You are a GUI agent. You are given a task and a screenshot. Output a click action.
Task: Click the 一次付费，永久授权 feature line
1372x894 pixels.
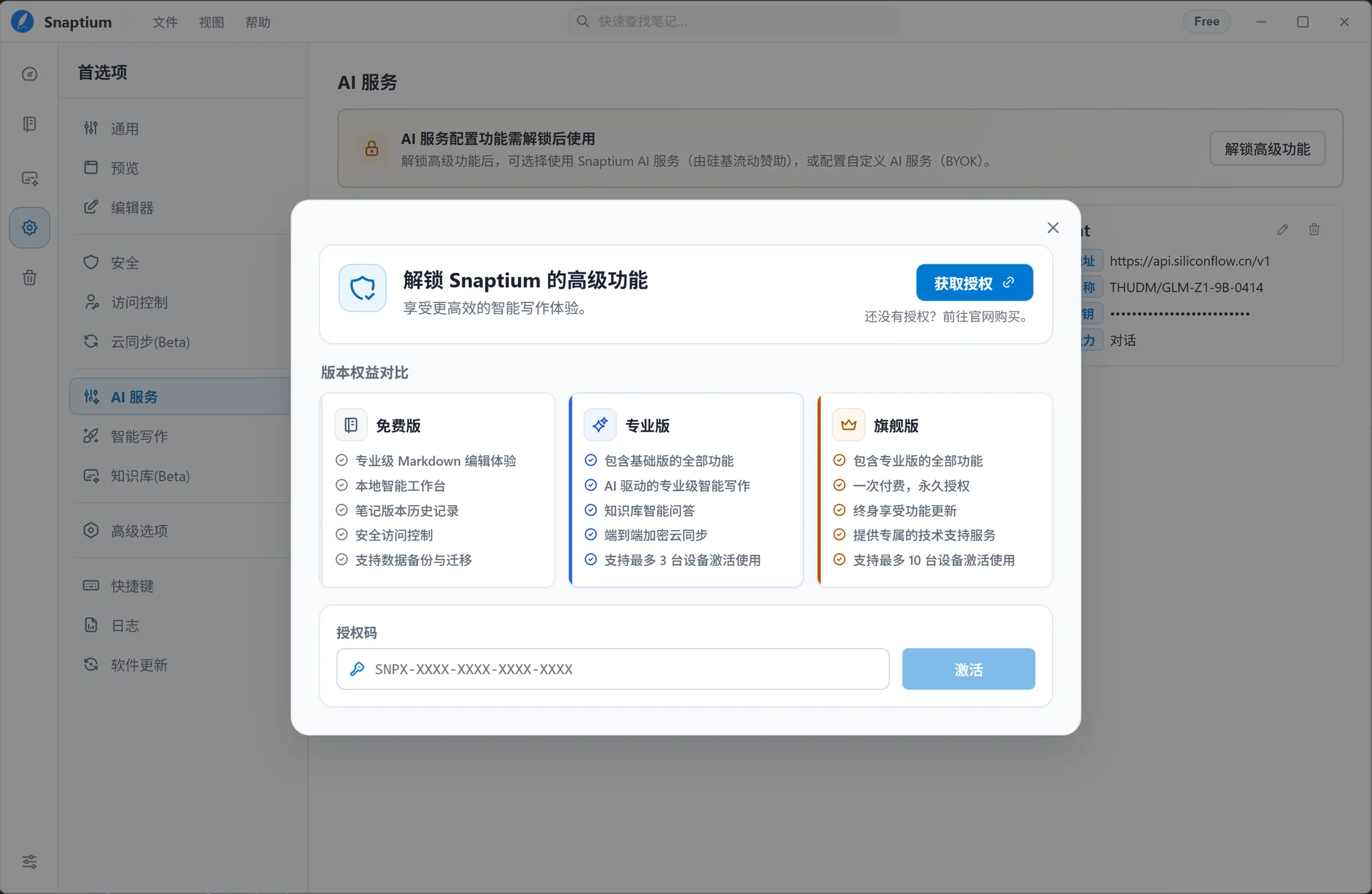coord(911,486)
